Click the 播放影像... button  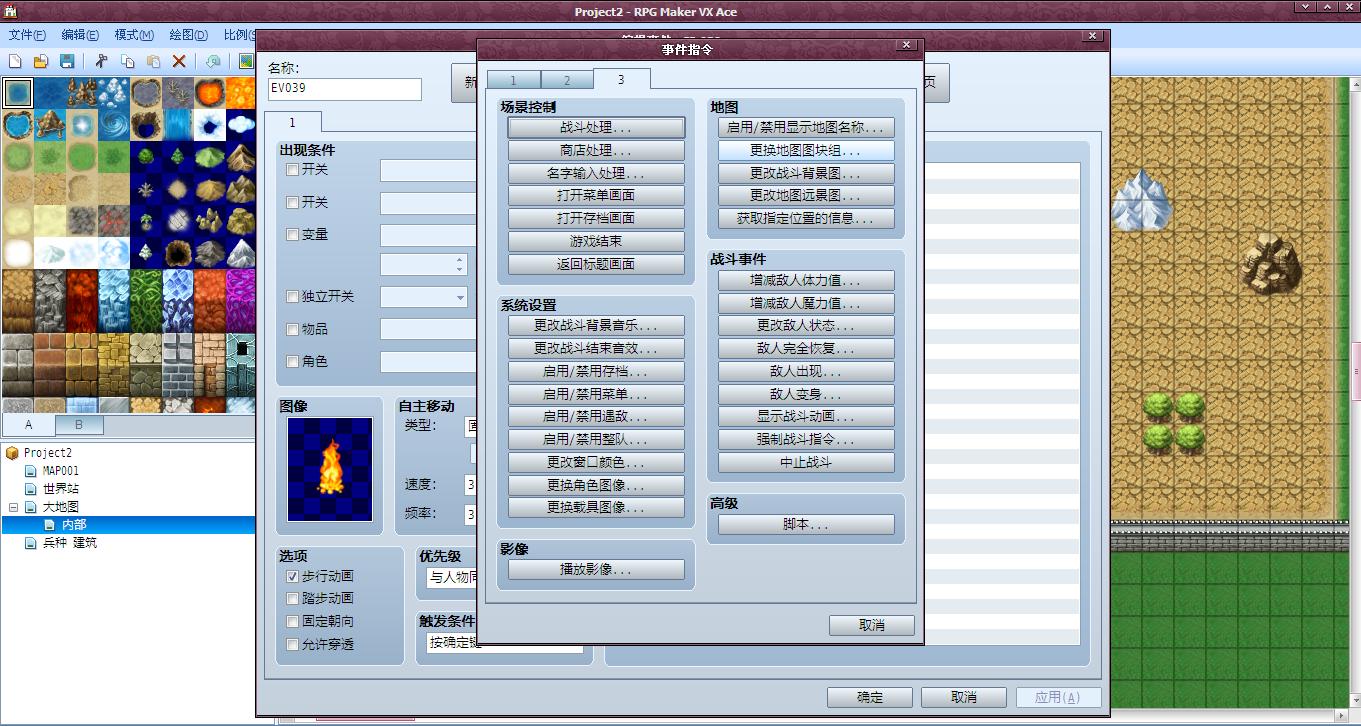pos(596,569)
